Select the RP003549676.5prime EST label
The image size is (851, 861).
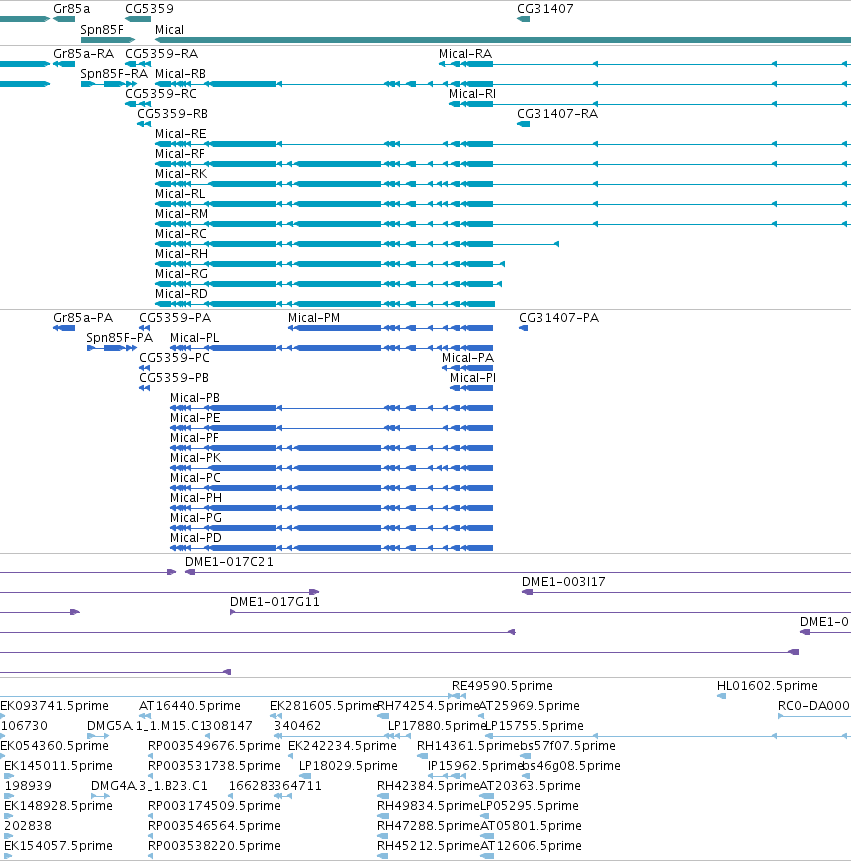[214, 746]
